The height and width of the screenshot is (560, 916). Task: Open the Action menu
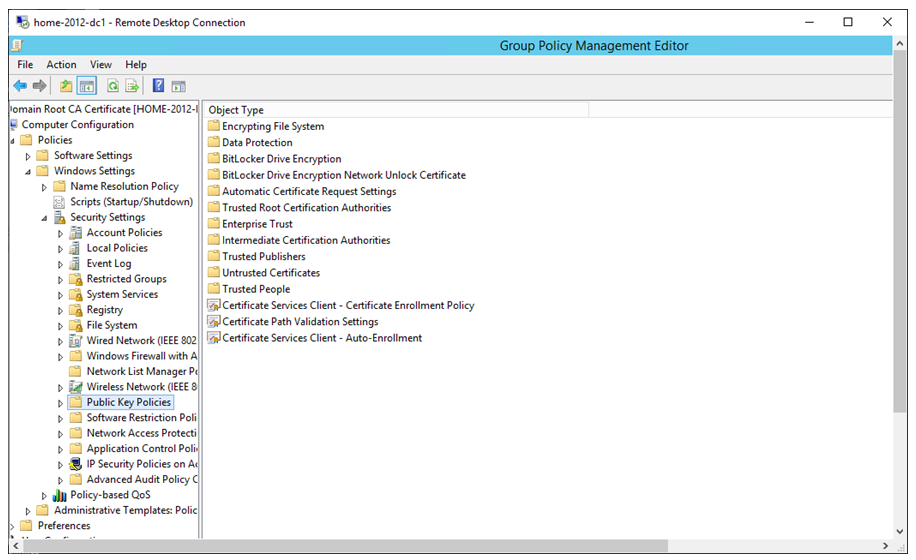[x=61, y=64]
